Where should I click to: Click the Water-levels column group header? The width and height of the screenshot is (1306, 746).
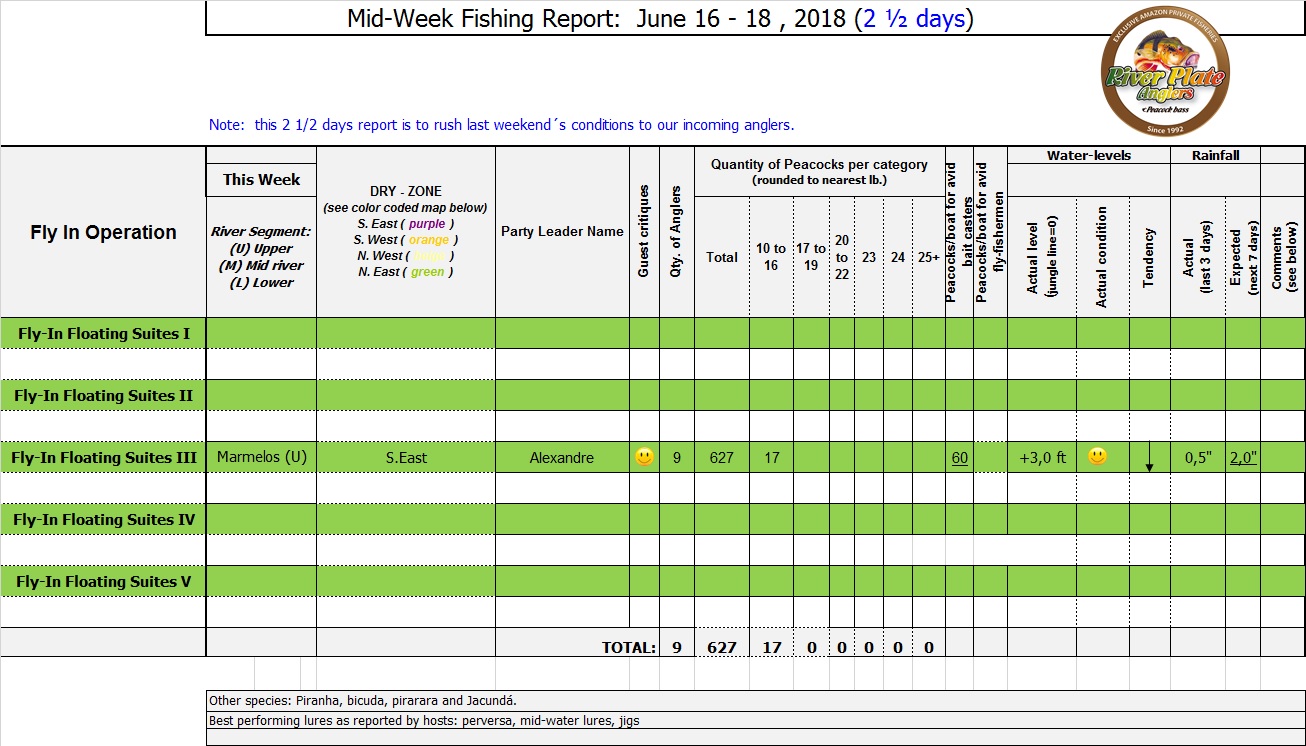pyautogui.click(x=1088, y=156)
